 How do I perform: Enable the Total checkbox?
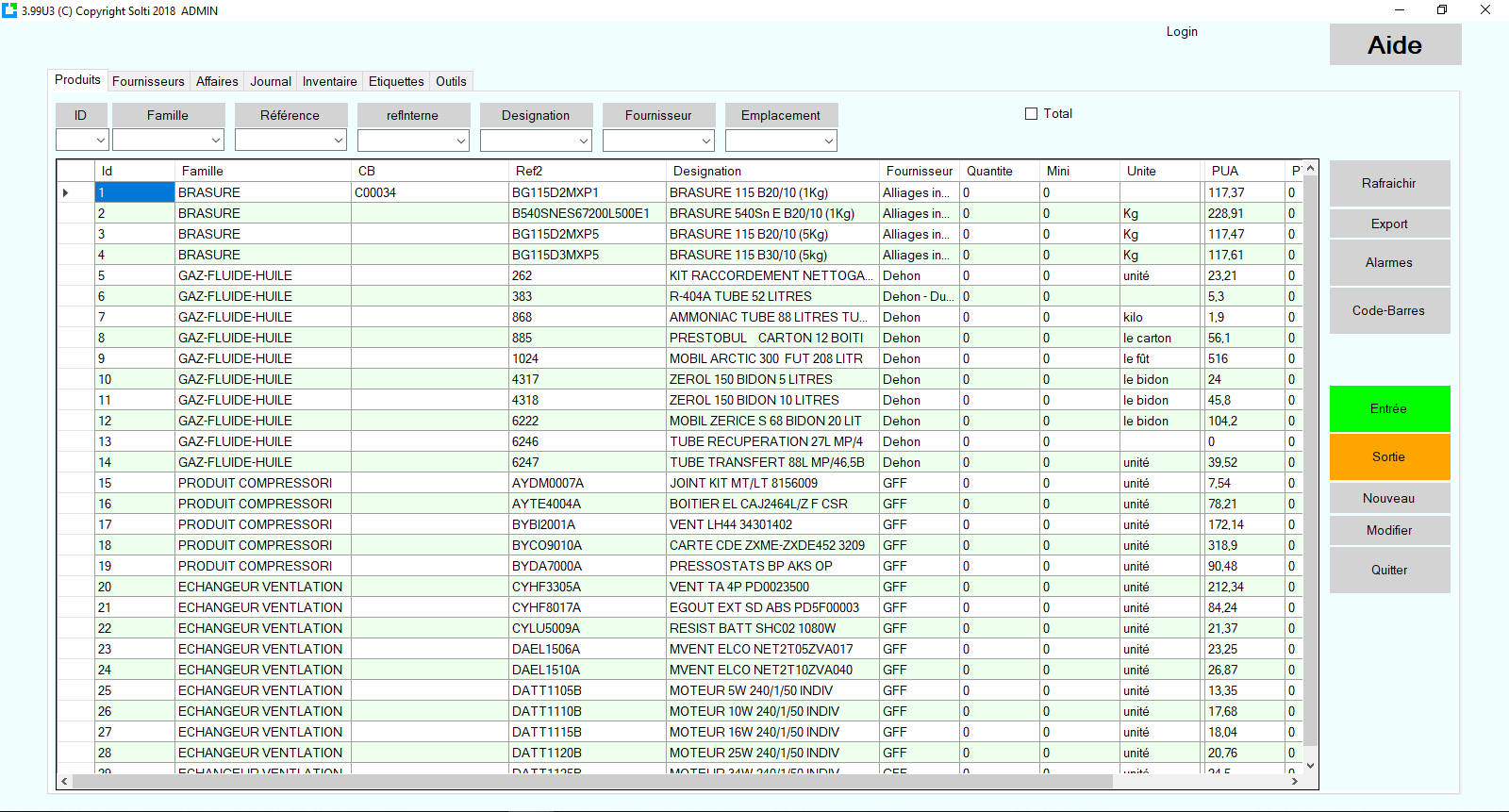[1031, 113]
